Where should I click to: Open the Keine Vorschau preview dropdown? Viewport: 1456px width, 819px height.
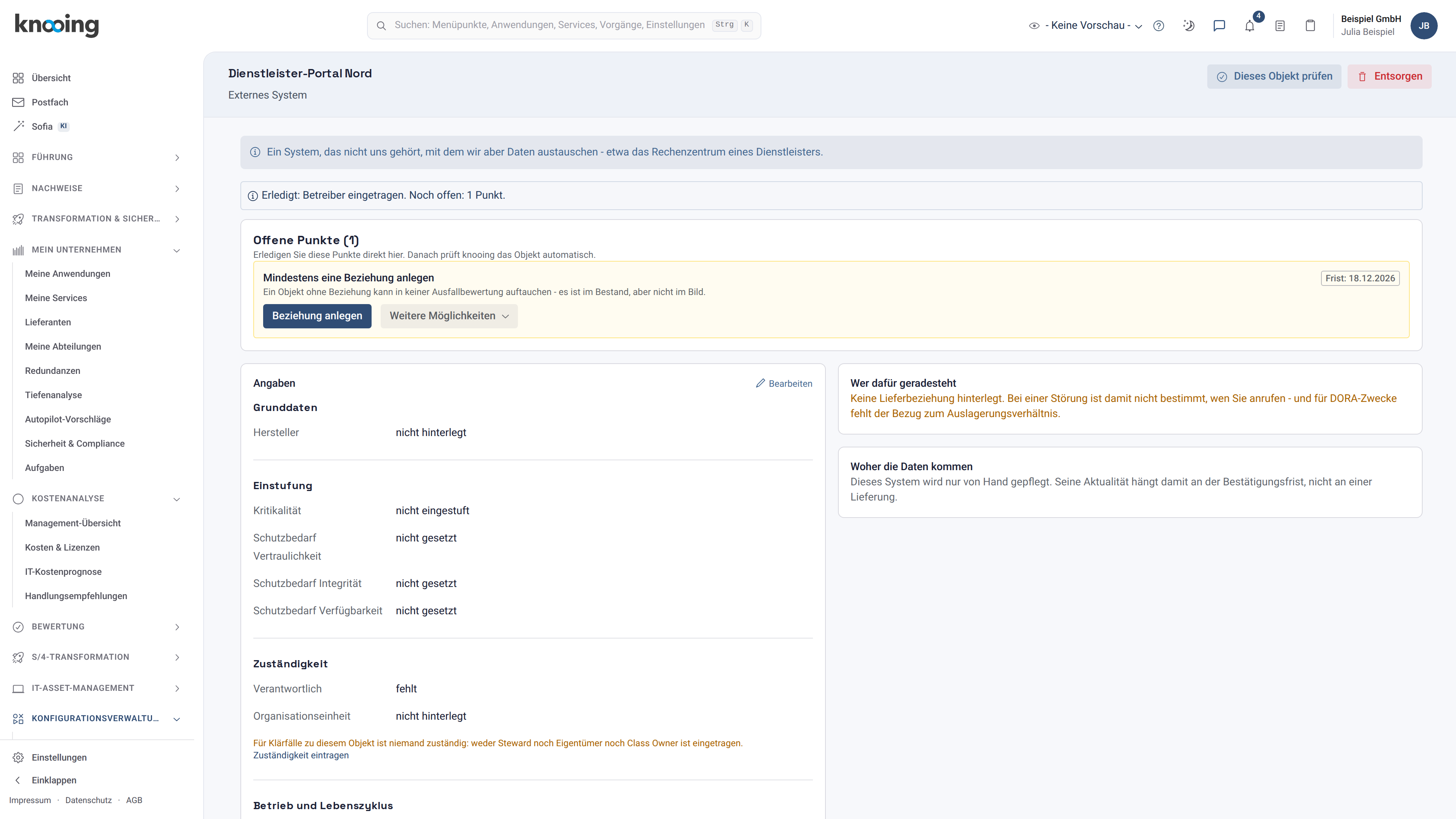(x=1085, y=25)
